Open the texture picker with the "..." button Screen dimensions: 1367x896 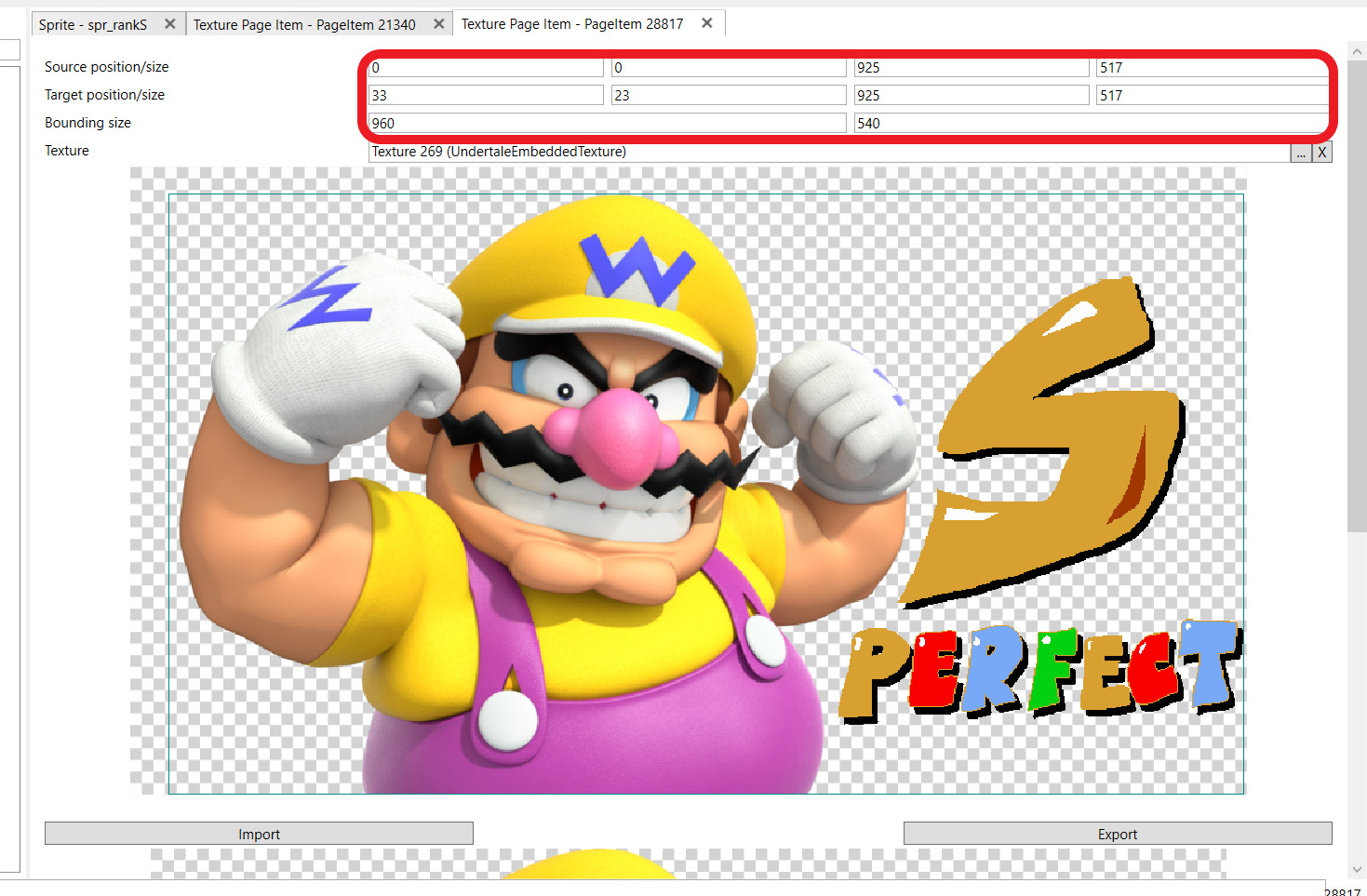[x=1300, y=152]
